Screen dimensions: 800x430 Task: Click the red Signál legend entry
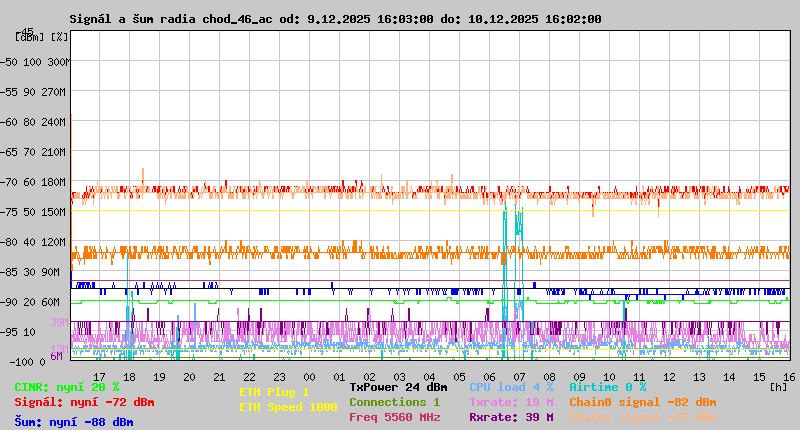[x=84, y=402]
